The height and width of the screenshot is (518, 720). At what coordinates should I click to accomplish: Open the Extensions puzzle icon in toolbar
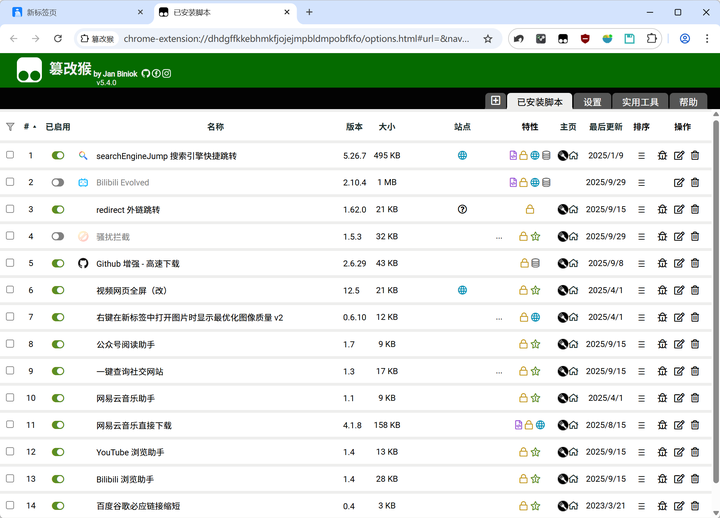click(x=651, y=39)
